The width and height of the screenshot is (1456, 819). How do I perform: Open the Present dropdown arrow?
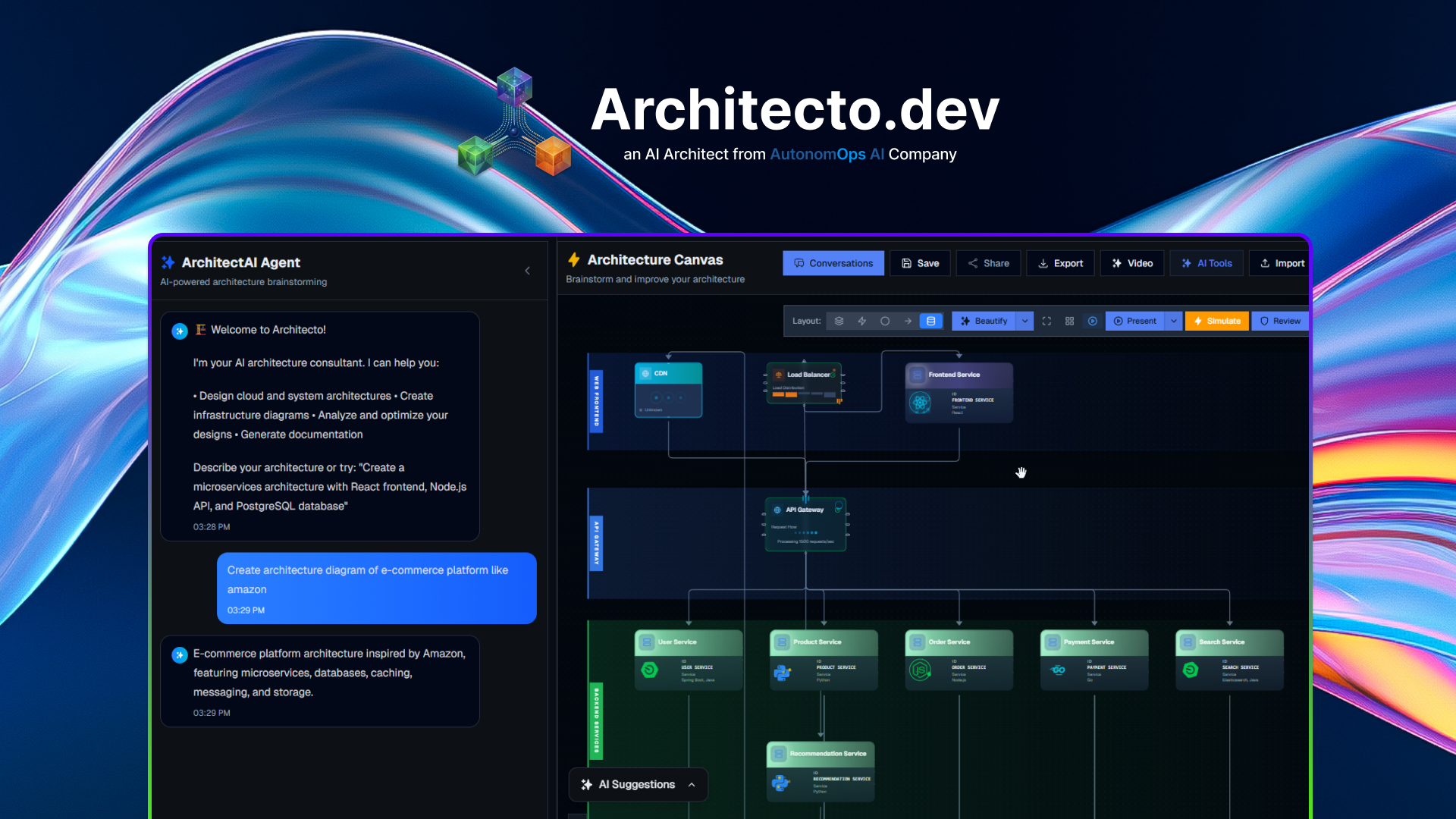[x=1173, y=321]
